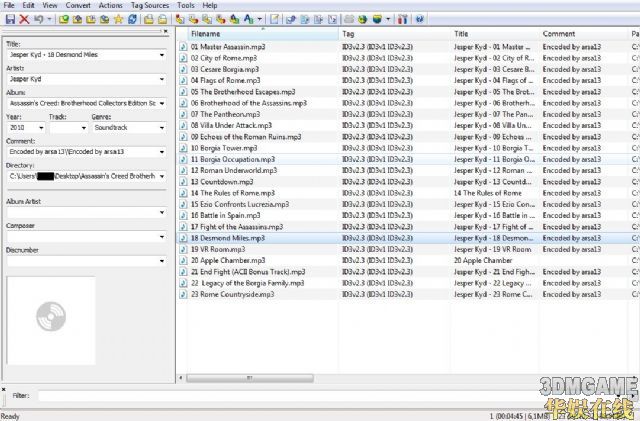Click the music file icon for 10 Borgia Tower.mp3
Screen dimensions: 640x421
[183, 148]
